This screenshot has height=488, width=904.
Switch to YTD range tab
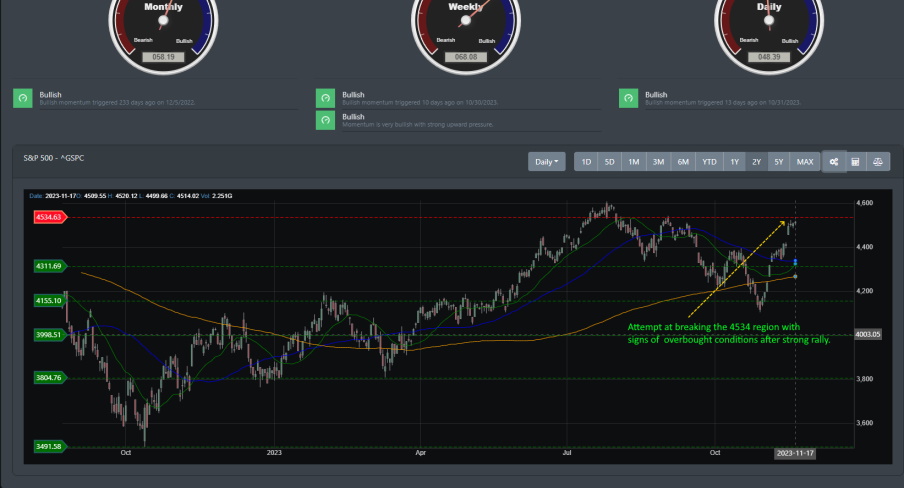(x=709, y=161)
